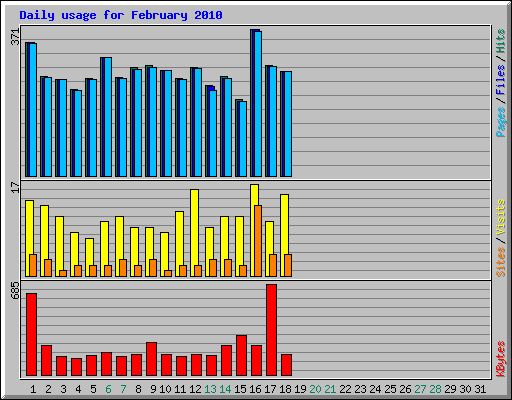Image resolution: width=512 pixels, height=400 pixels.
Task: Click the 685 KBytes axis label
Action: click(16, 290)
